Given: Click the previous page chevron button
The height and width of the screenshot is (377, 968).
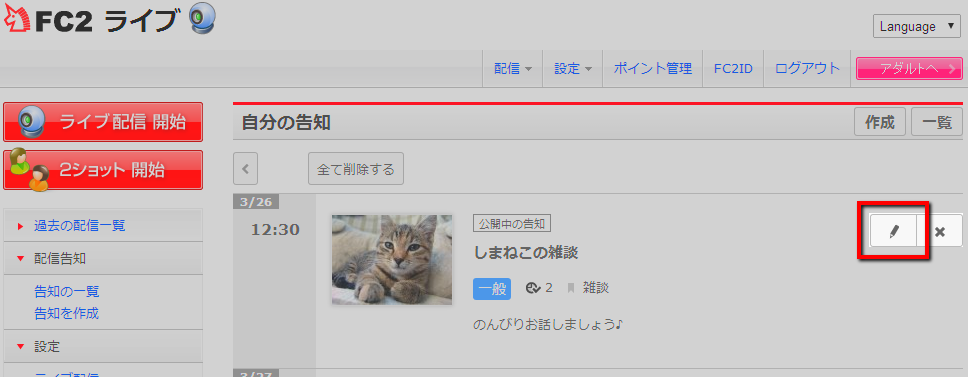Looking at the screenshot, I should 245,168.
